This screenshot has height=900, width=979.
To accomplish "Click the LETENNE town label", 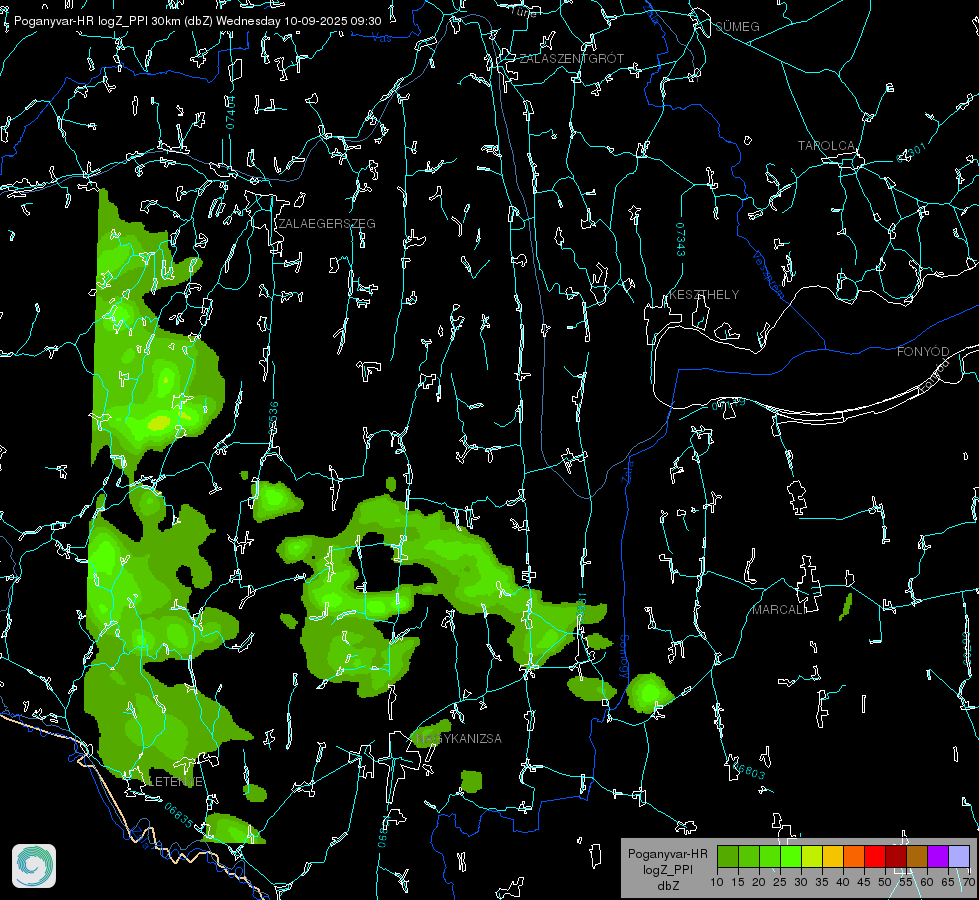I will [176, 782].
